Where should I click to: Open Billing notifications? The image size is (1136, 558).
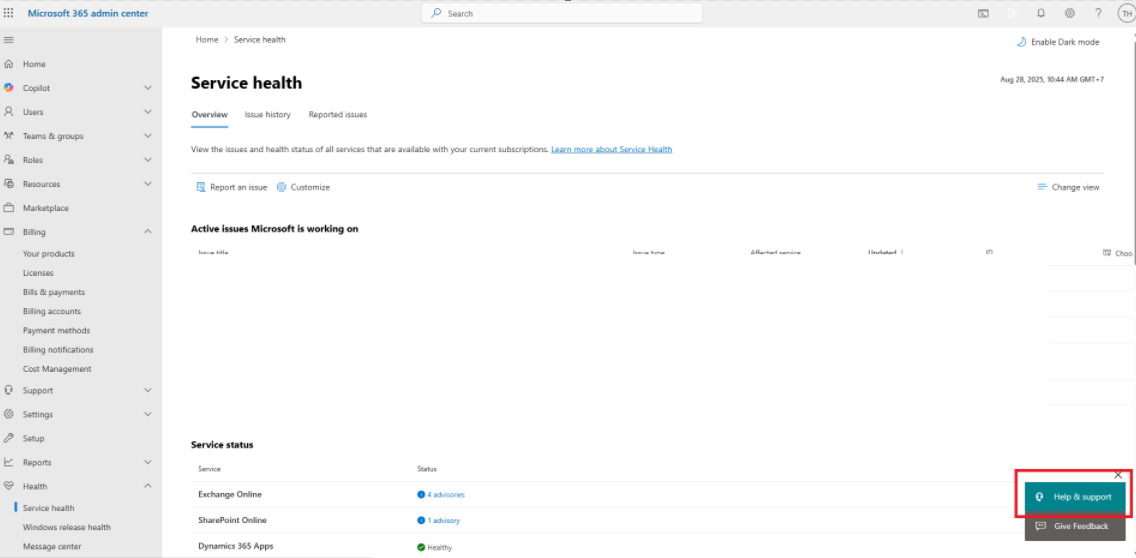point(58,350)
